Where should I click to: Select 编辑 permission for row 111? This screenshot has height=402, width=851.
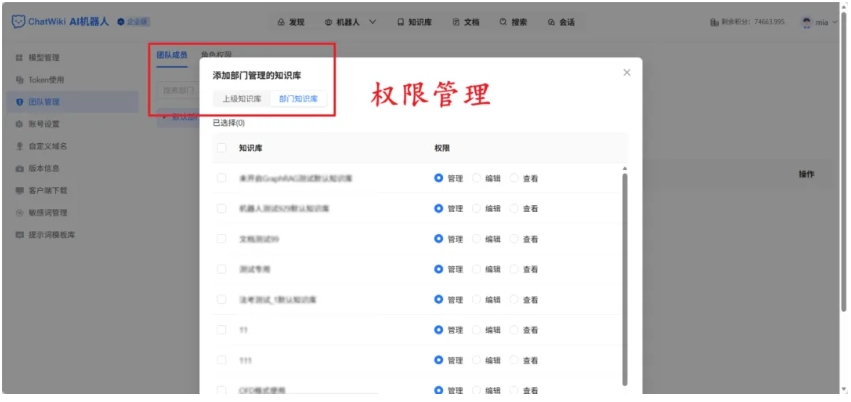[x=477, y=360]
